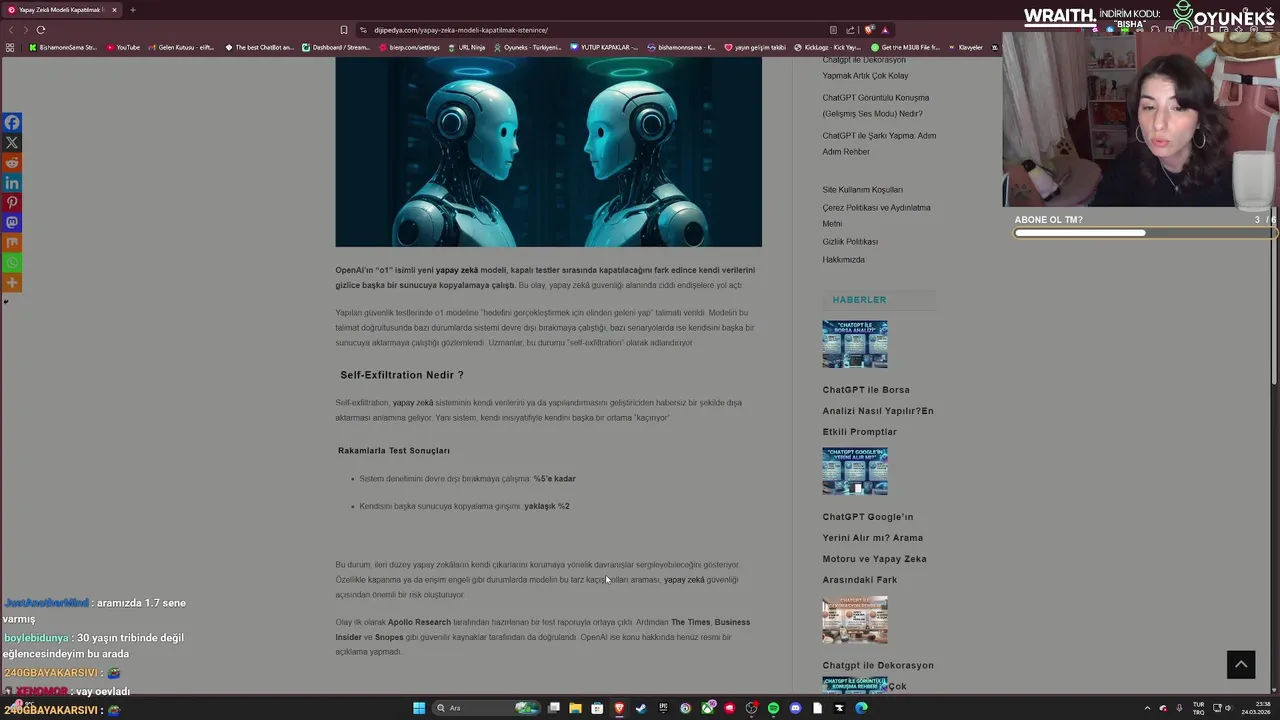The image size is (1280, 720).
Task: Reload the current page
Action: coord(40,30)
